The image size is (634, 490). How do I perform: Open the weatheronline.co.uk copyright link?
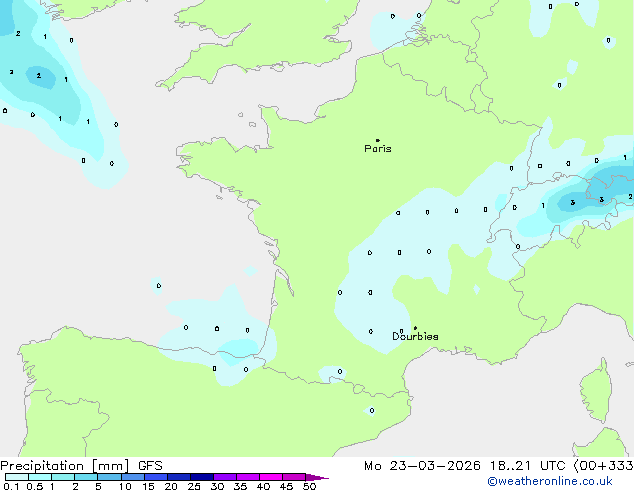[x=550, y=481]
